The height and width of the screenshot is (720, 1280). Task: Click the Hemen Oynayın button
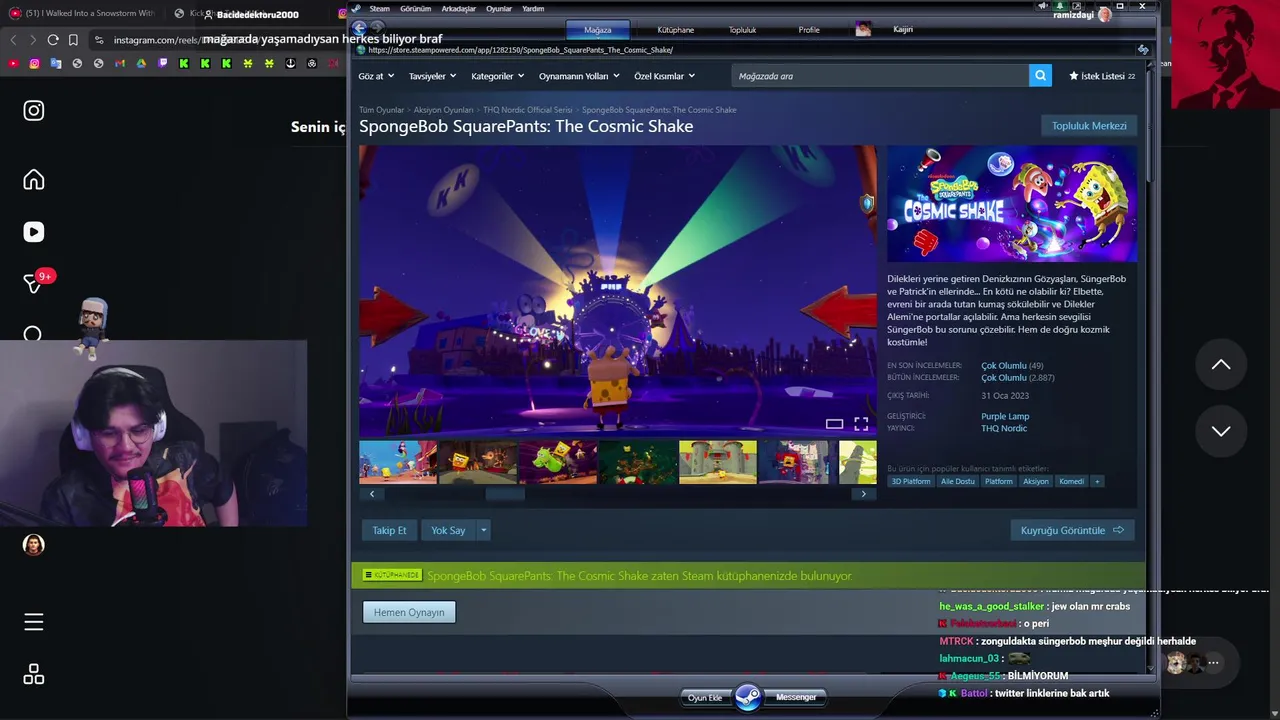click(x=409, y=612)
